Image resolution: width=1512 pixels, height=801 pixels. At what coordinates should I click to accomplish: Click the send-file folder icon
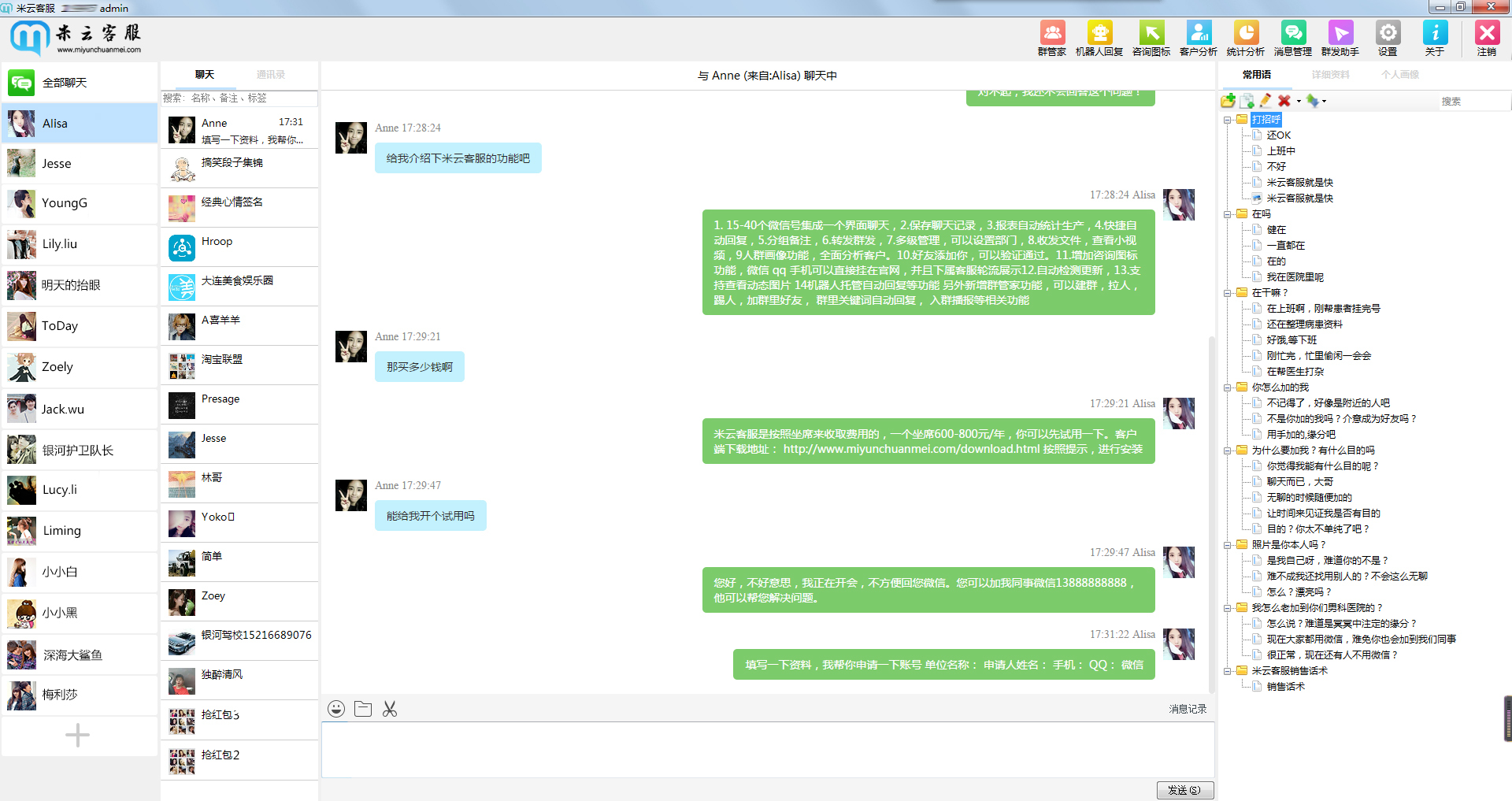pyautogui.click(x=363, y=708)
